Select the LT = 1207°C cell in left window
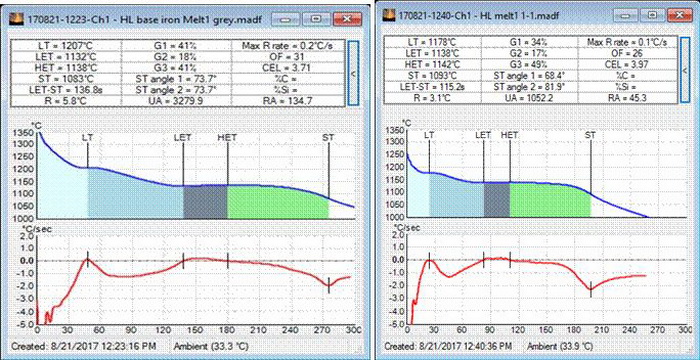Viewport: 700px width, 360px height. click(x=66, y=46)
